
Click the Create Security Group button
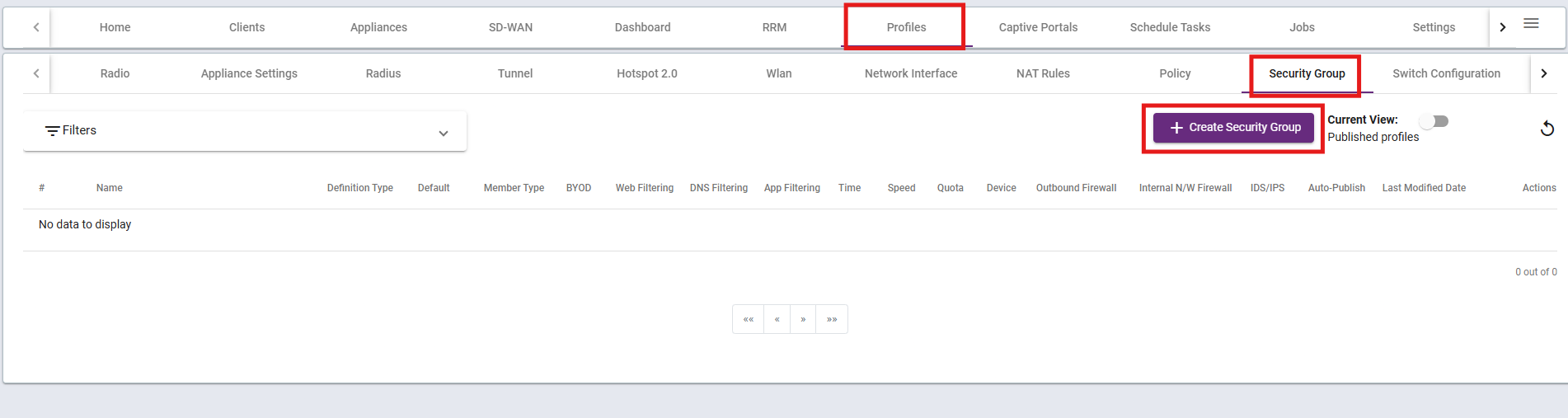pos(1233,127)
